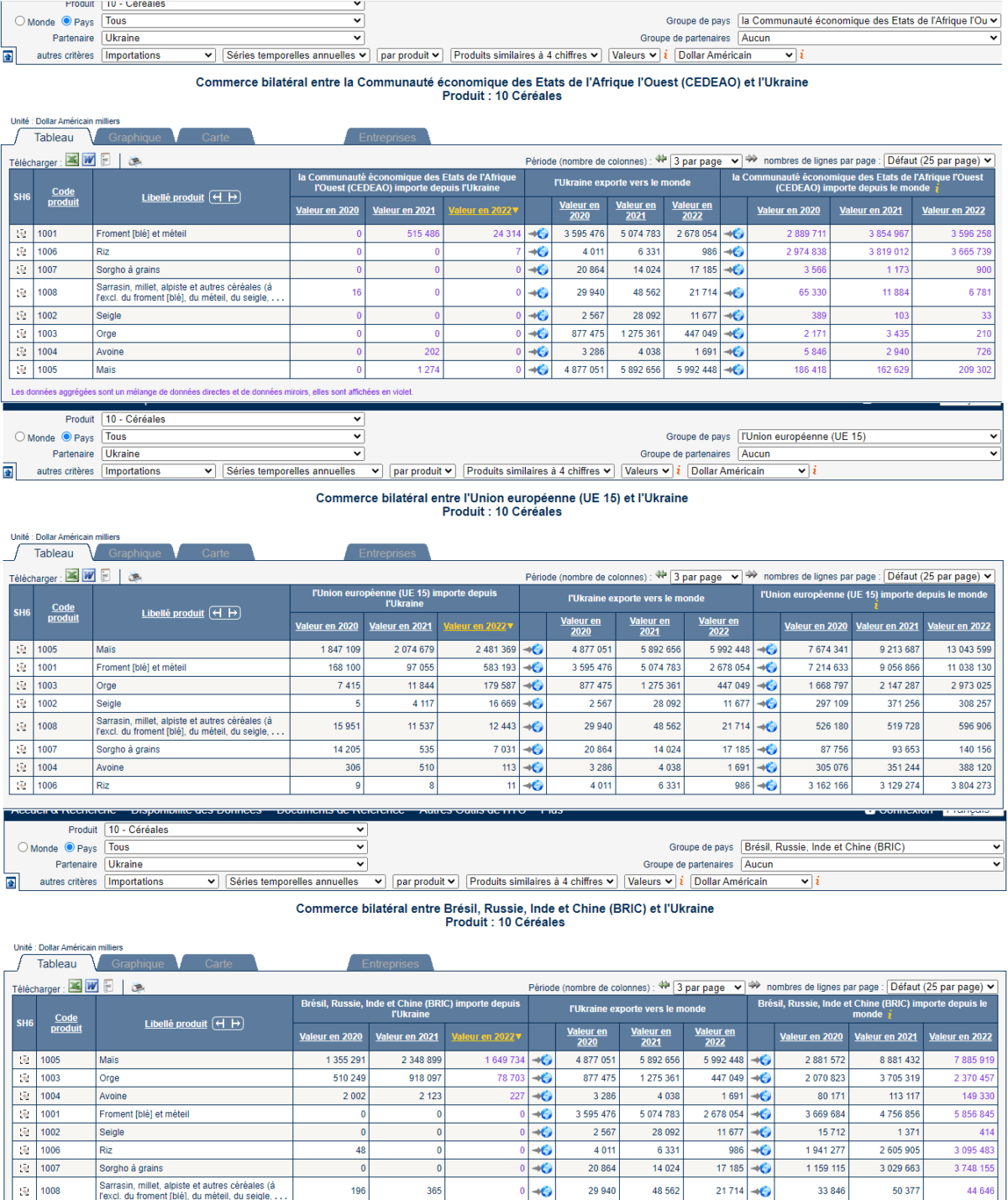Show later years in CEDEAO table period
The height and width of the screenshot is (1200, 1008).
click(x=752, y=160)
